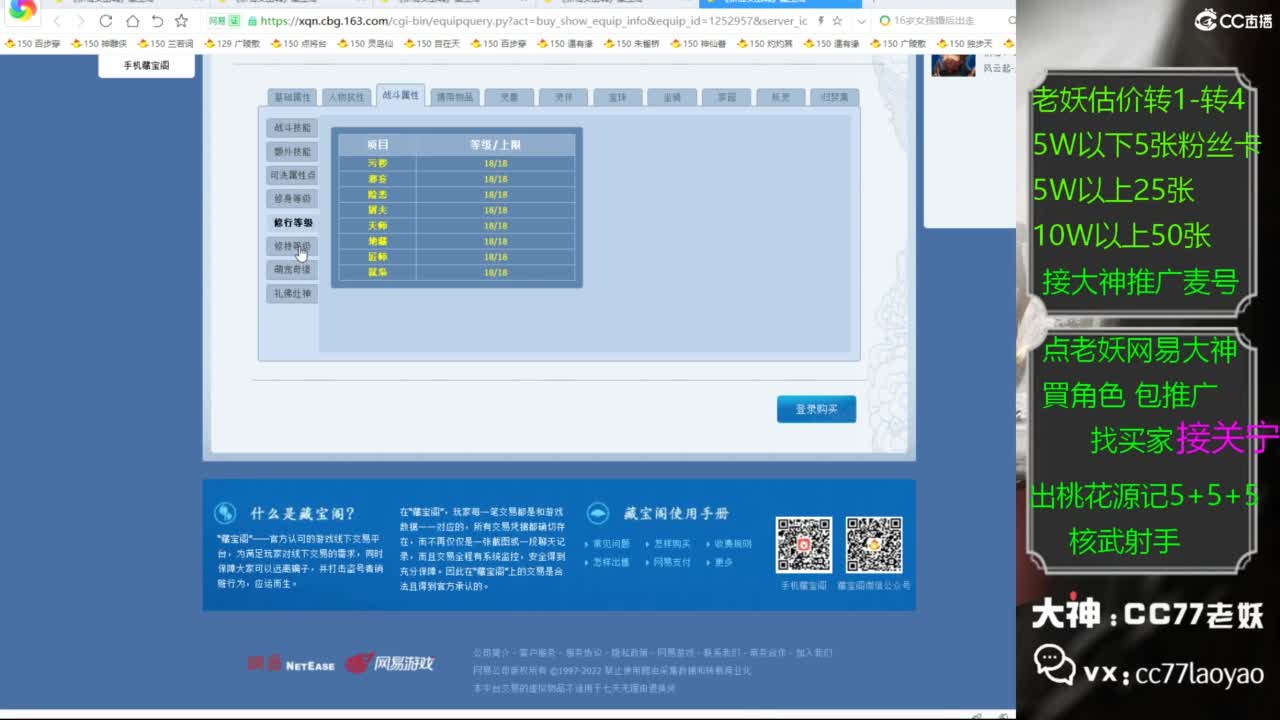Bookmark this page with the star icon
Screen dimensions: 1280x720
[x=182, y=20]
